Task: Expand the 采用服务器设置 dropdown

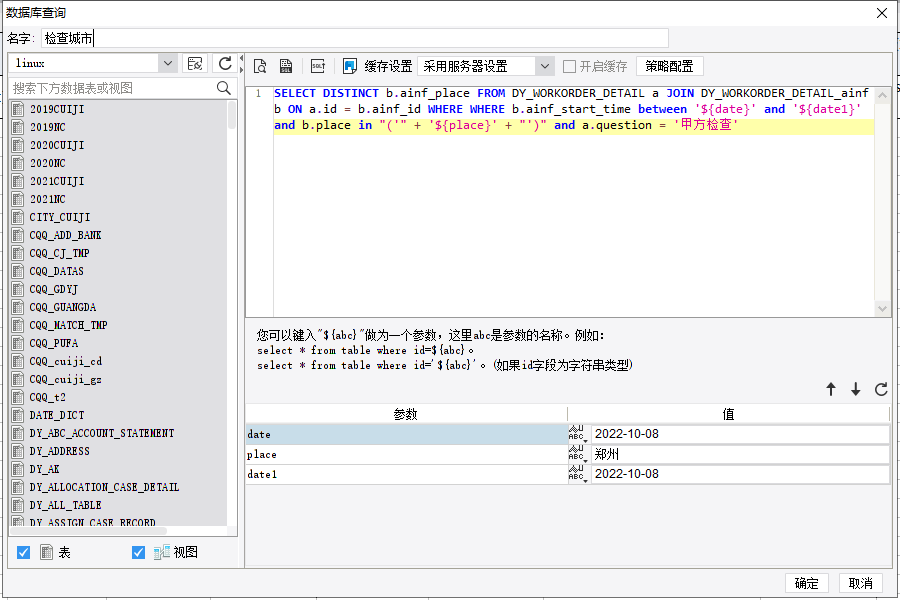Action: point(545,66)
